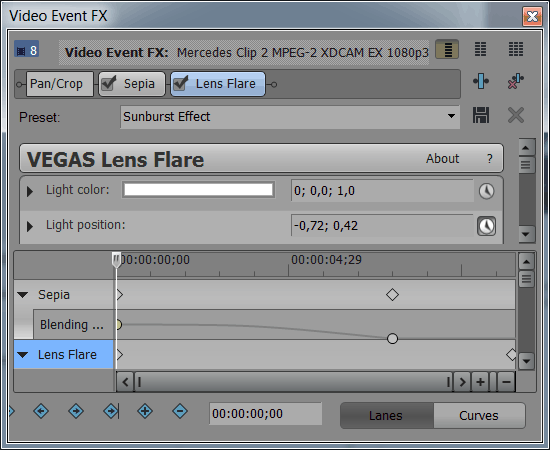Viewport: 550px width, 450px height.
Task: Switch to grid plug-in view
Action: tap(516, 49)
